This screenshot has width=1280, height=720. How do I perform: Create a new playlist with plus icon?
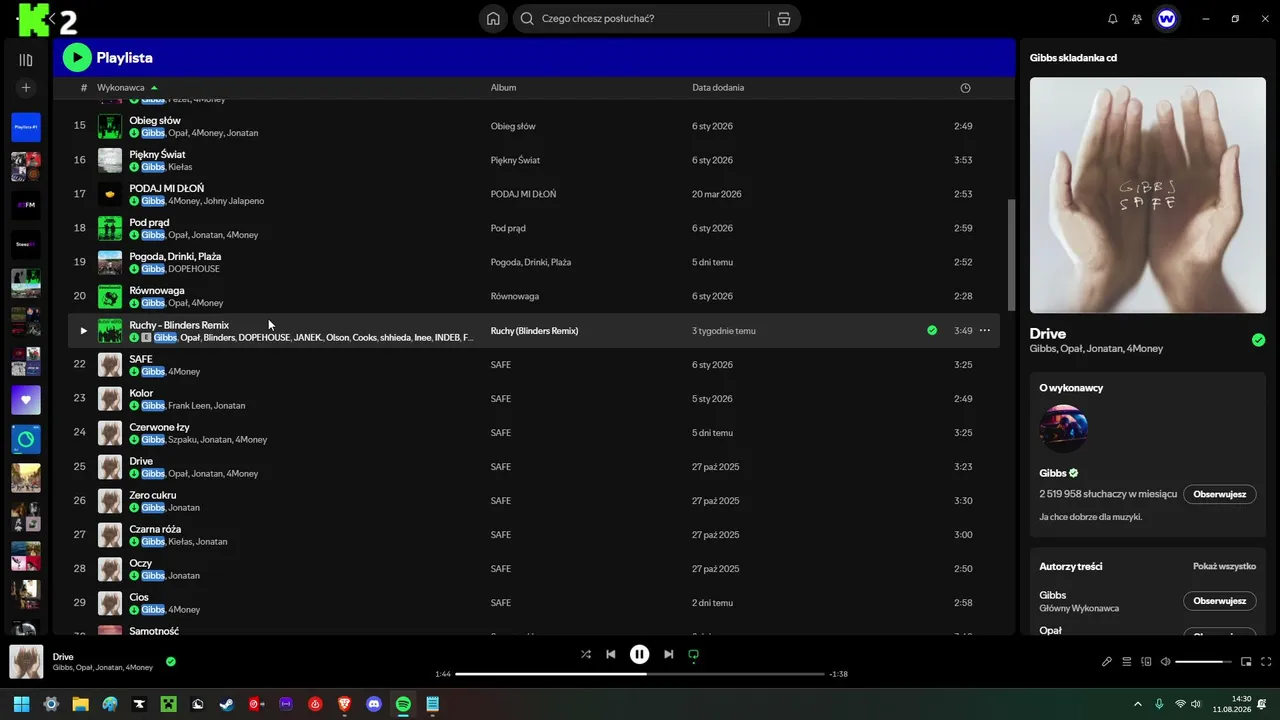point(26,88)
